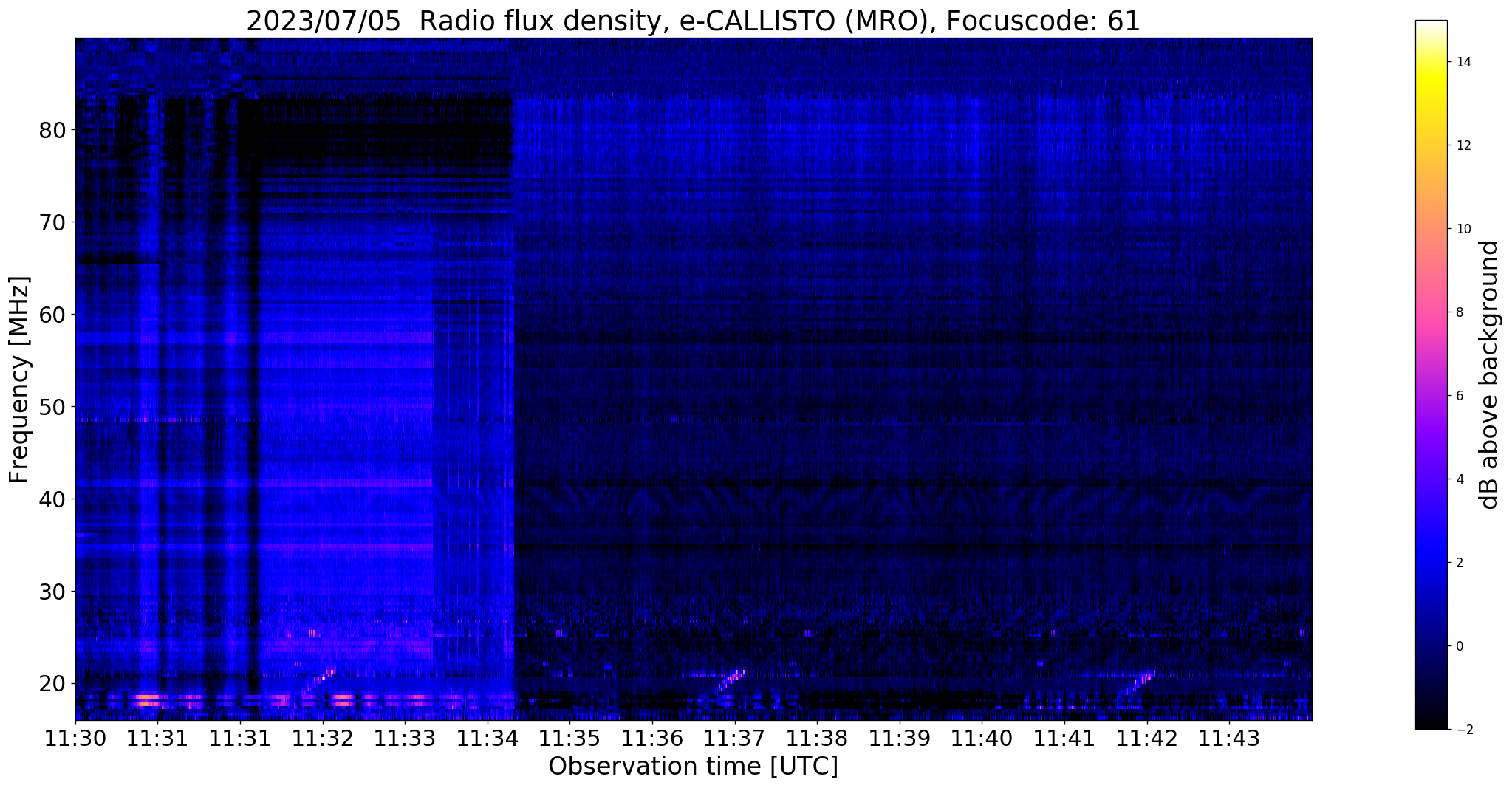
Task: Select the "Observation time [UTC]" x-axis label
Action: [x=693, y=767]
